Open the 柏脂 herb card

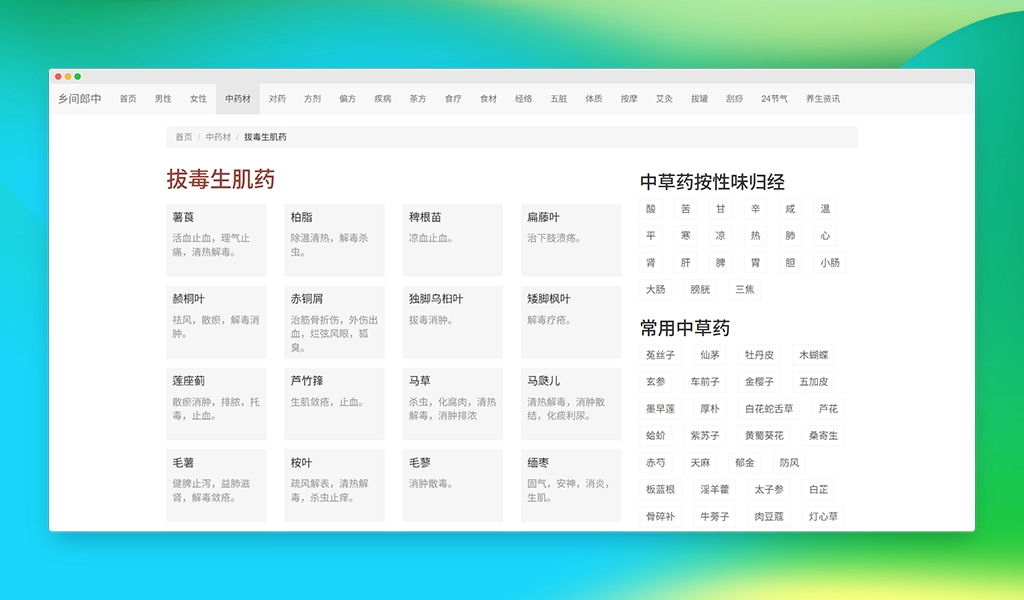[x=334, y=240]
